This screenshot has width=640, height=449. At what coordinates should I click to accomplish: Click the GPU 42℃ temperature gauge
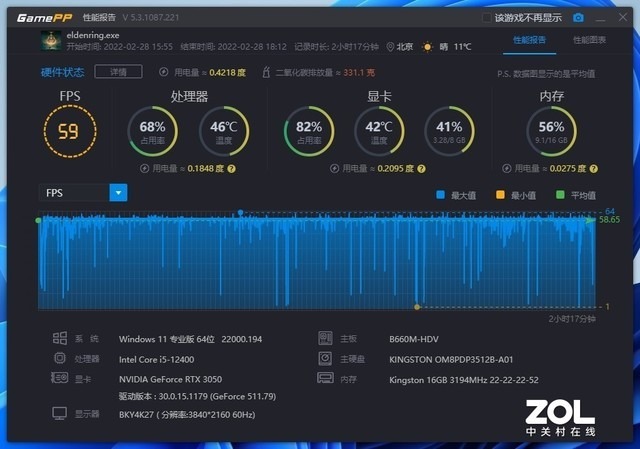[x=379, y=131]
